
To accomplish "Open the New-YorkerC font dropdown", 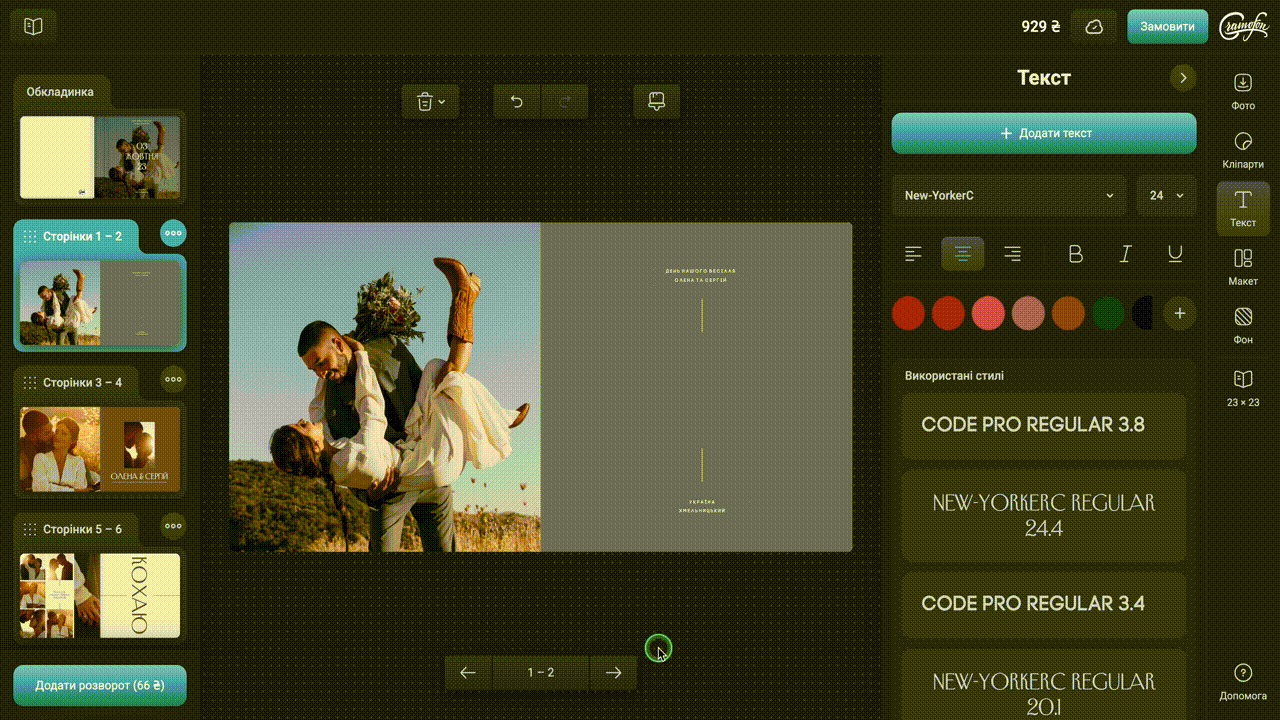I will pyautogui.click(x=1008, y=196).
